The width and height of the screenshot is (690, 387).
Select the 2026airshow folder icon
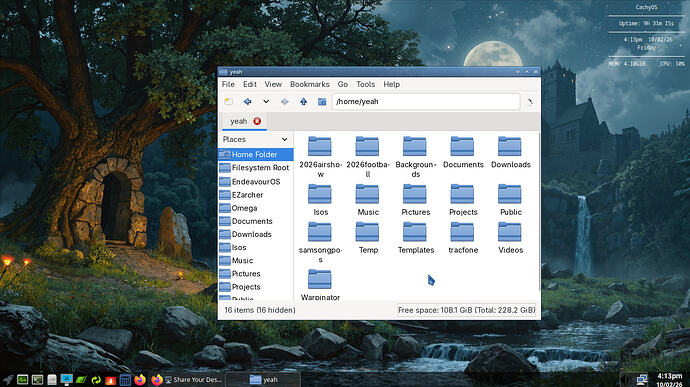tap(320, 146)
